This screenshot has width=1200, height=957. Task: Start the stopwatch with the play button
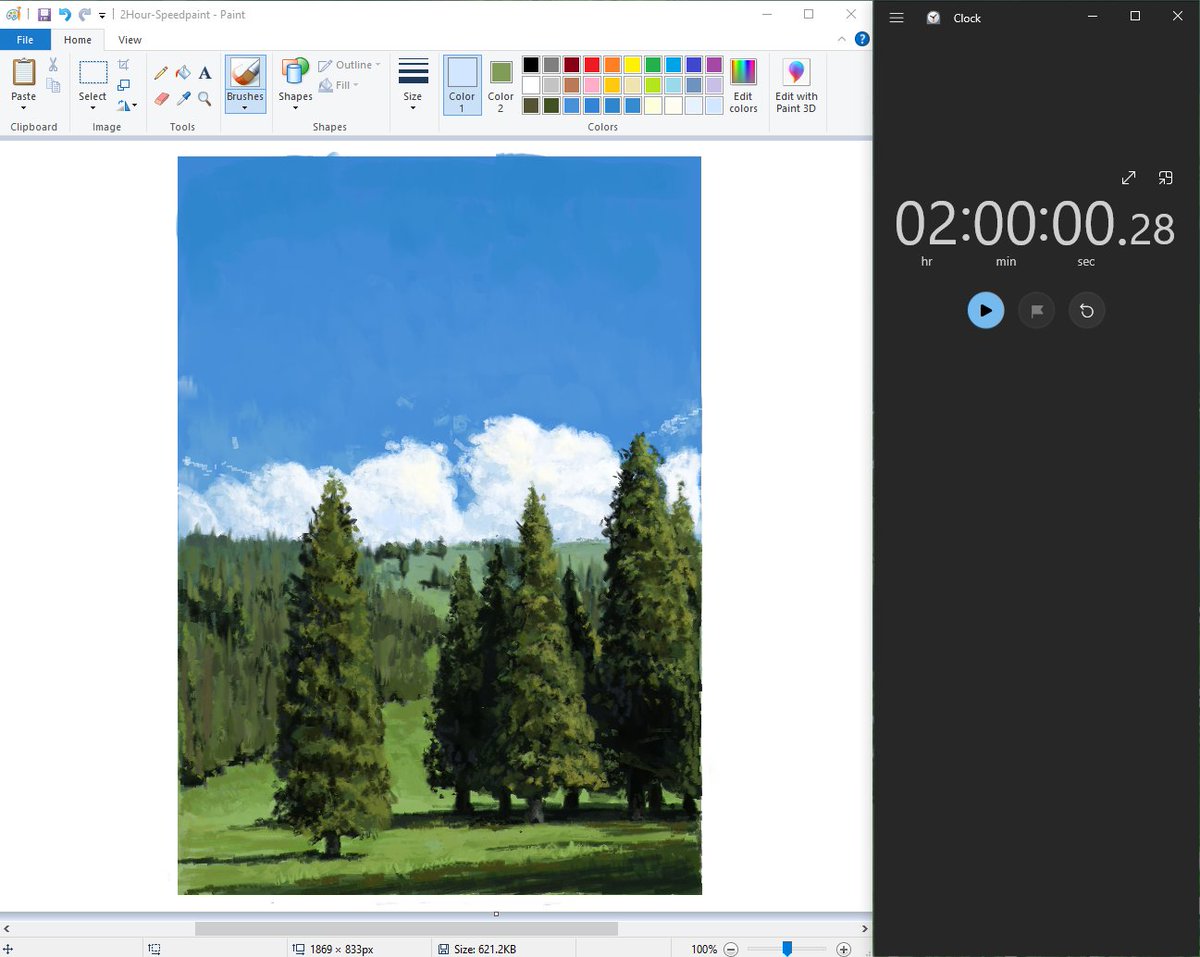[x=986, y=310]
